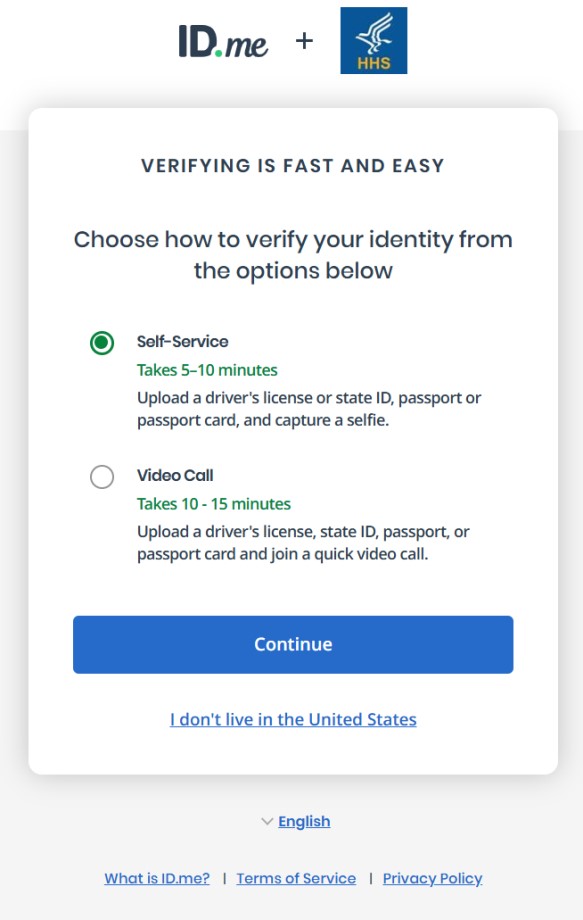The height and width of the screenshot is (920, 583).
Task: Click the plus sign between the logos
Action: (303, 41)
